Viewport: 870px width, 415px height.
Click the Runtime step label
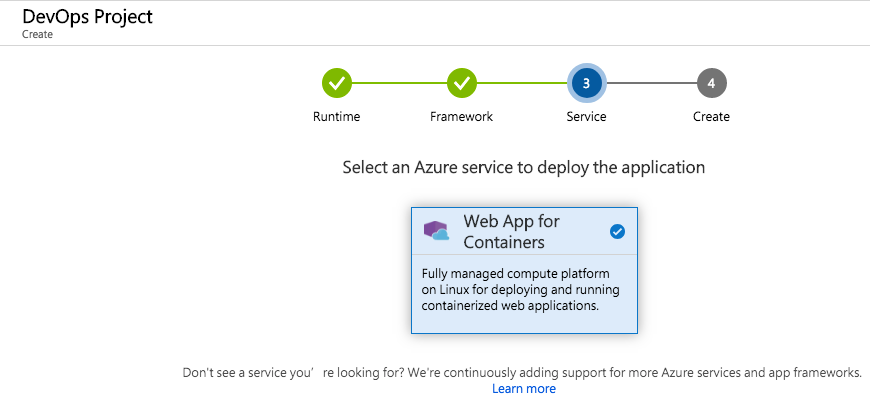tap(337, 117)
